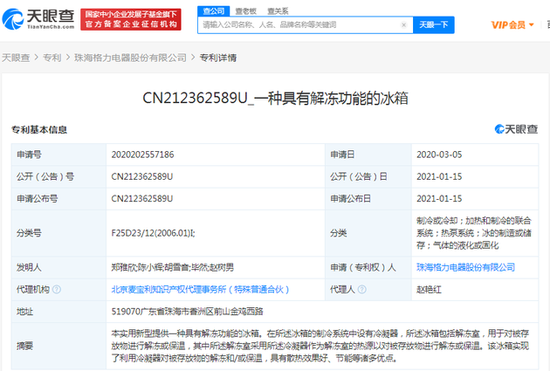The width and height of the screenshot is (550, 371).
Task: Click the patent title CN212362589U heading
Action: [x=275, y=98]
